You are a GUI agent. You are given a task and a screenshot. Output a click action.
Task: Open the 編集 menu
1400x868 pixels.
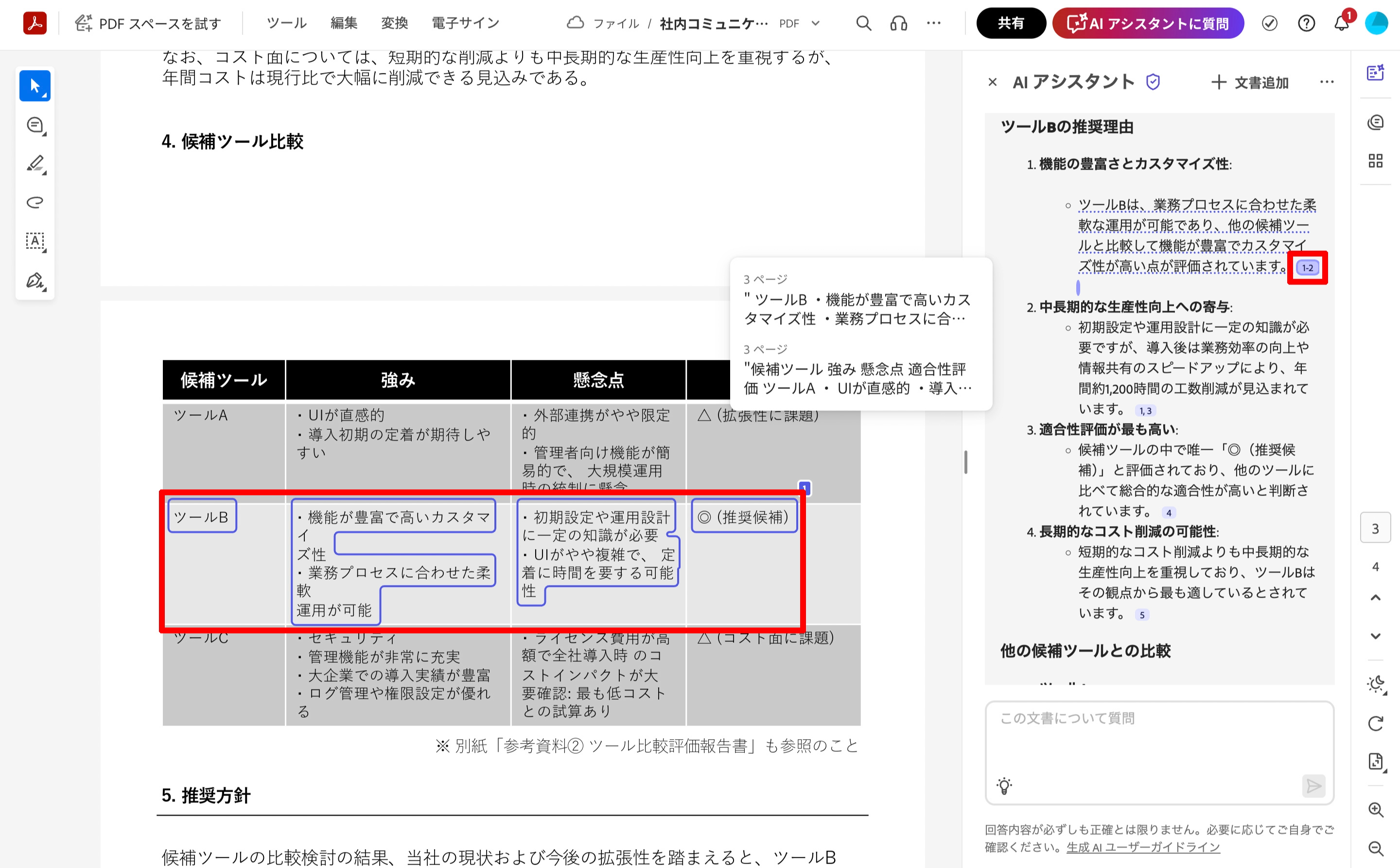coord(344,23)
